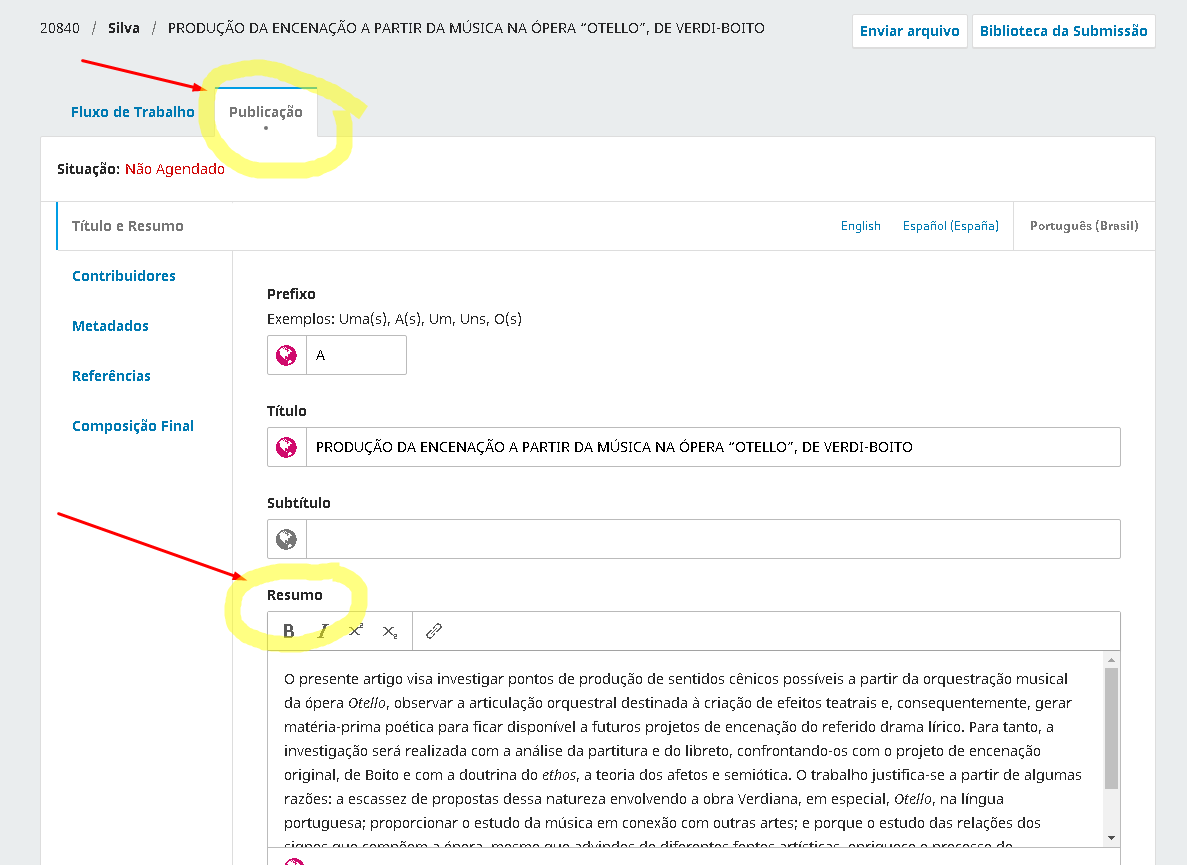Click the insert link icon
The image size is (1187, 865).
coord(434,631)
